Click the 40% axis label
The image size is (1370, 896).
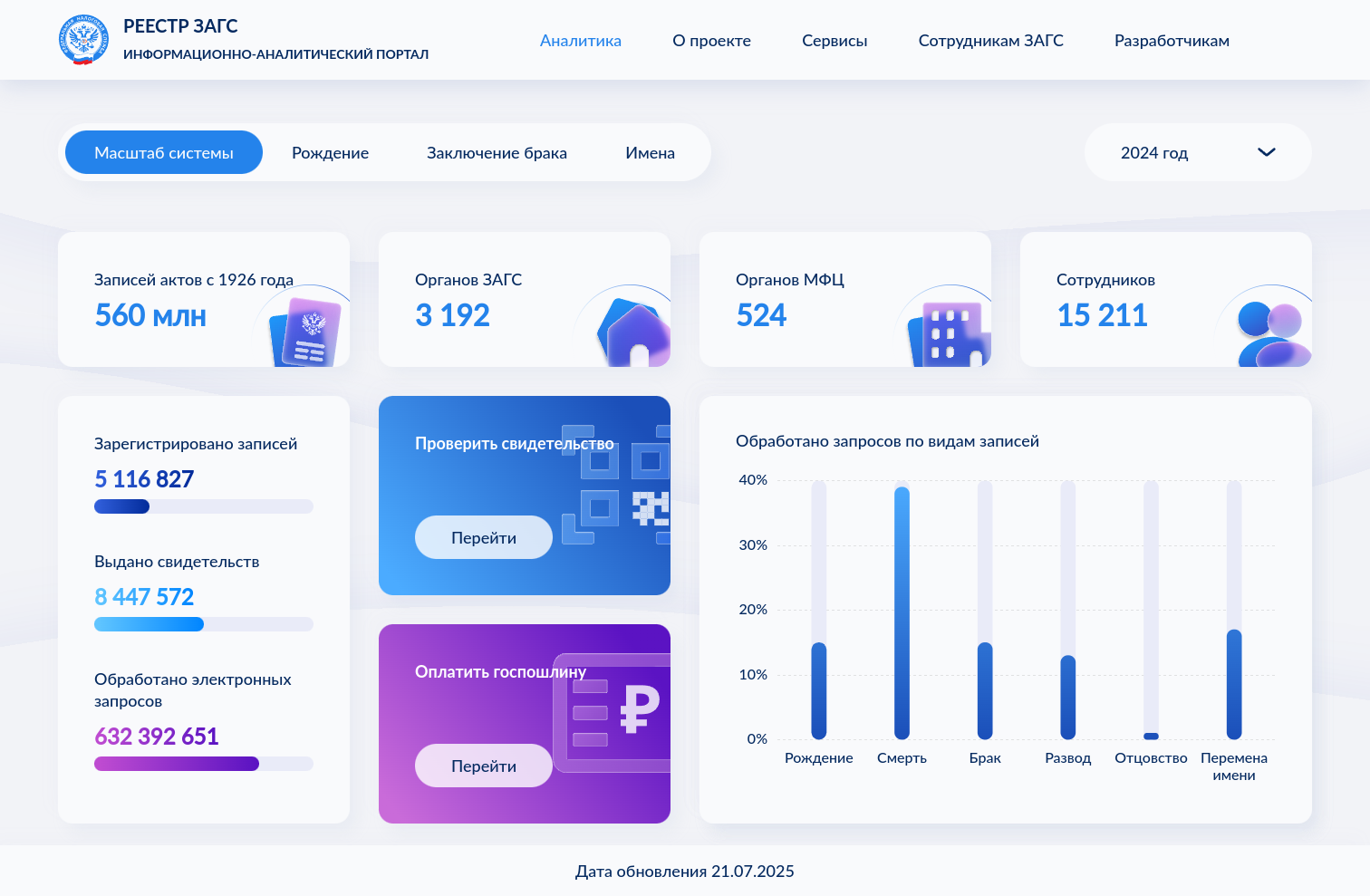coord(753,480)
